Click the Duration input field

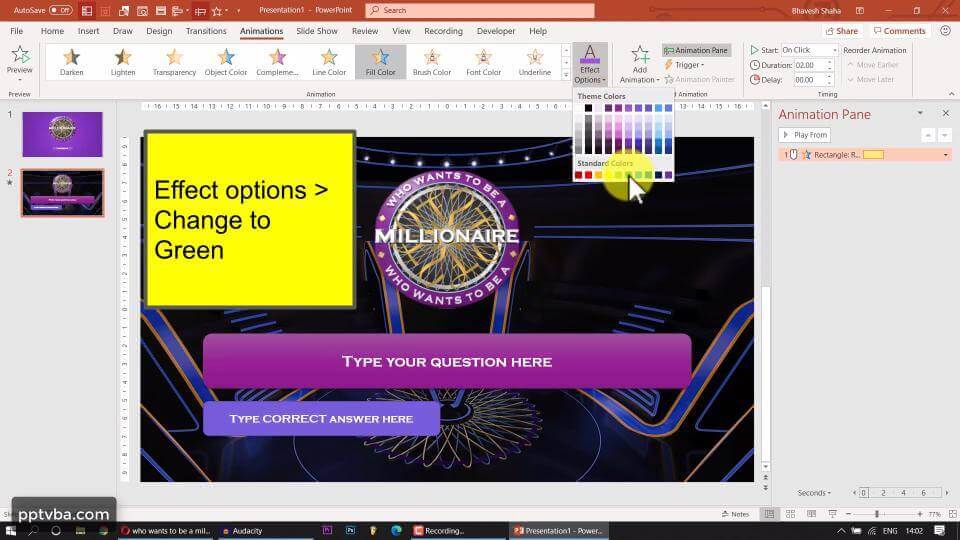tap(811, 65)
